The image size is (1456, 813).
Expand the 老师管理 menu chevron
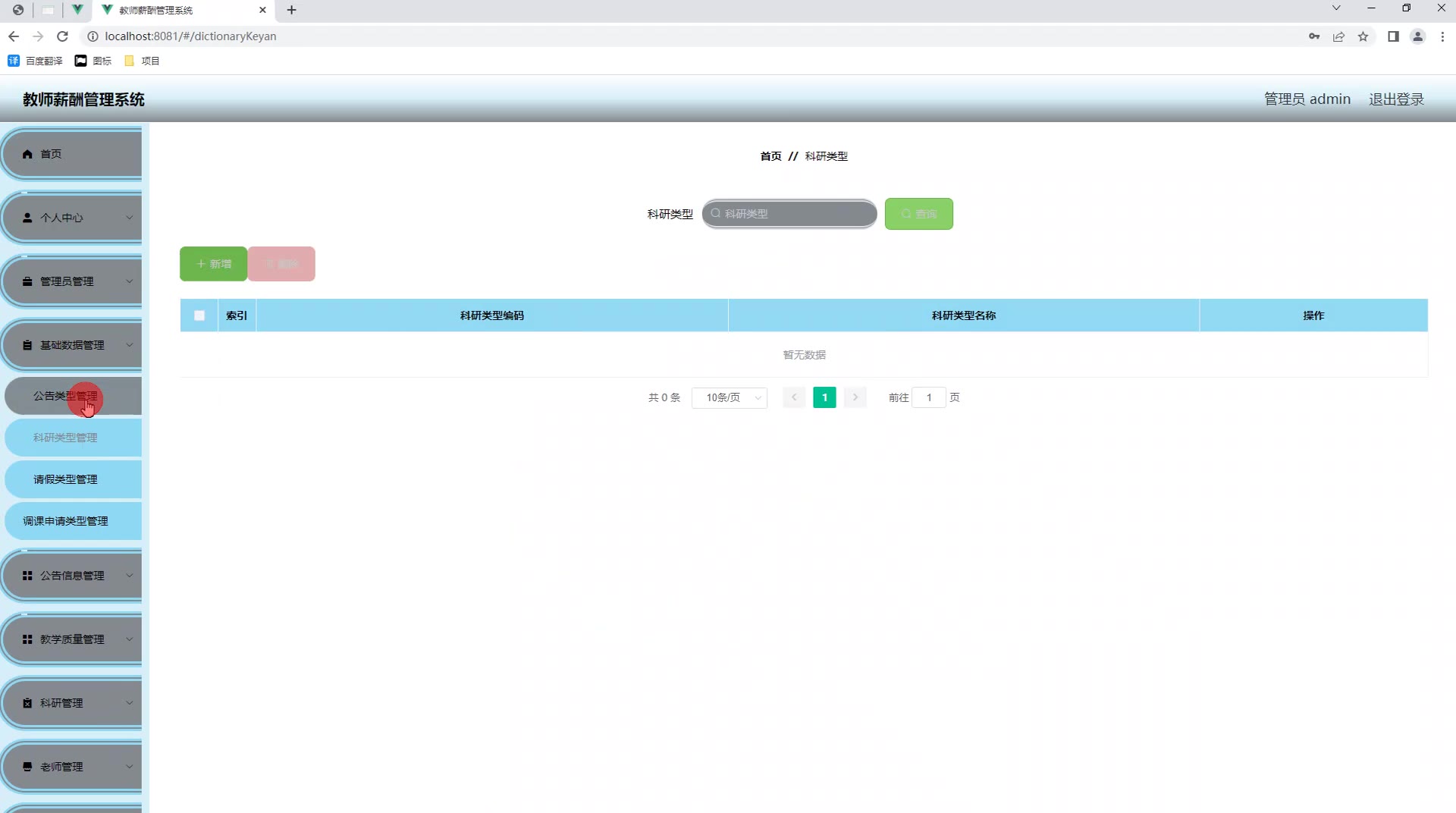click(129, 767)
